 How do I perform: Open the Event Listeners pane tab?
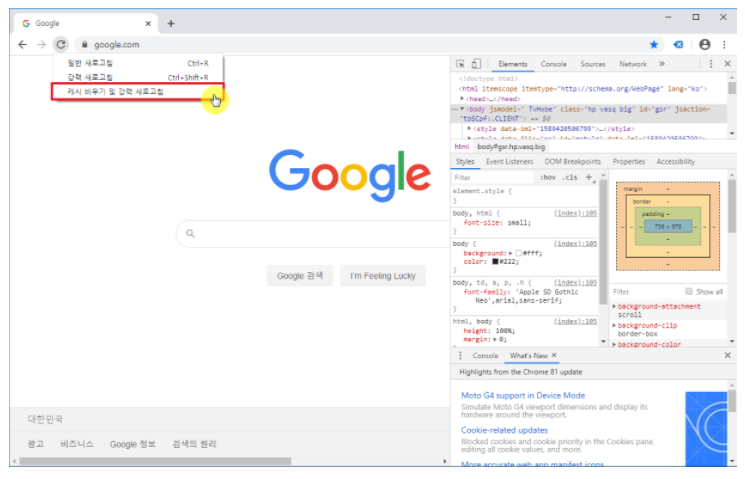point(509,162)
